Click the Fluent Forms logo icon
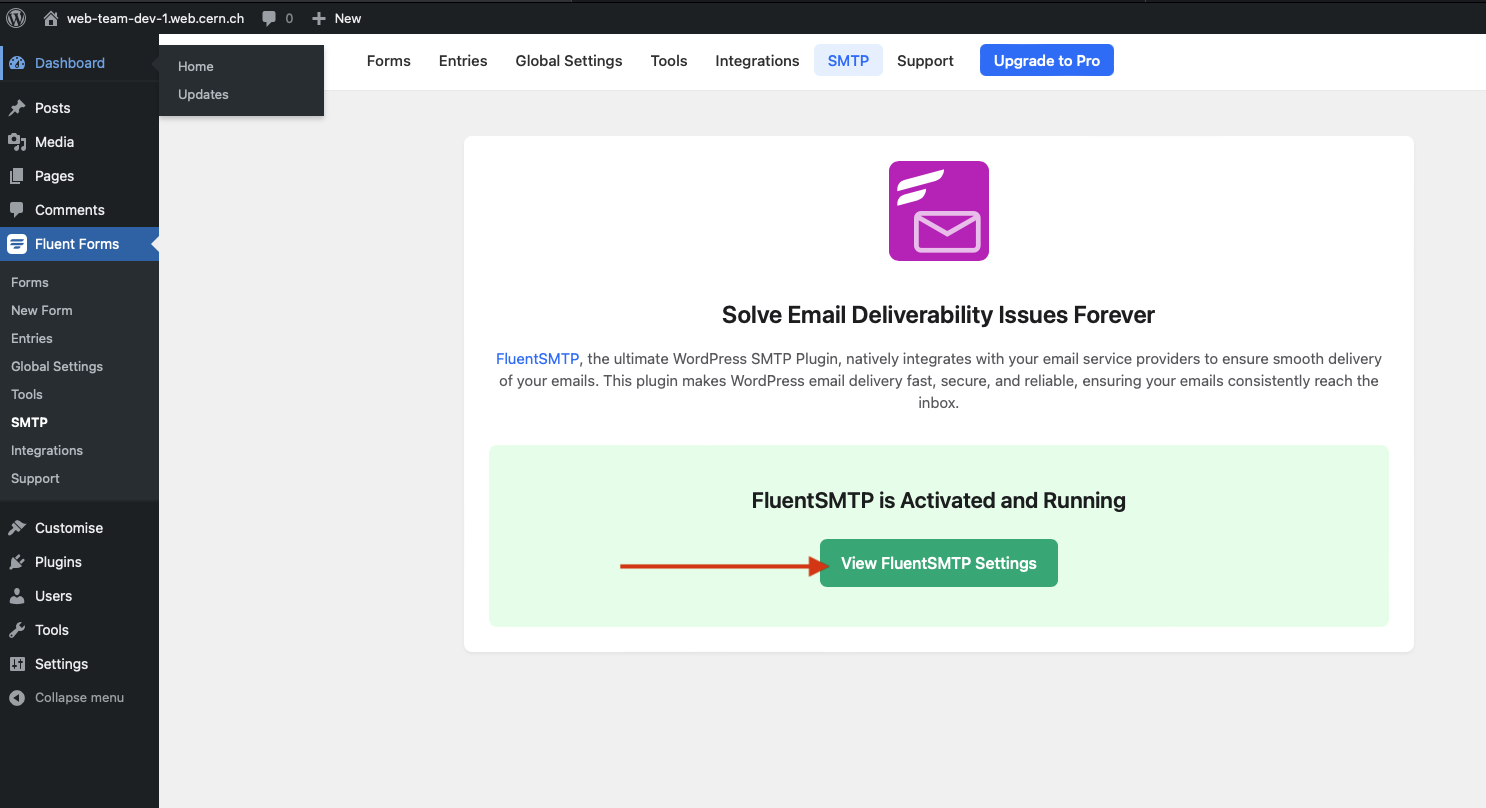 tap(17, 244)
